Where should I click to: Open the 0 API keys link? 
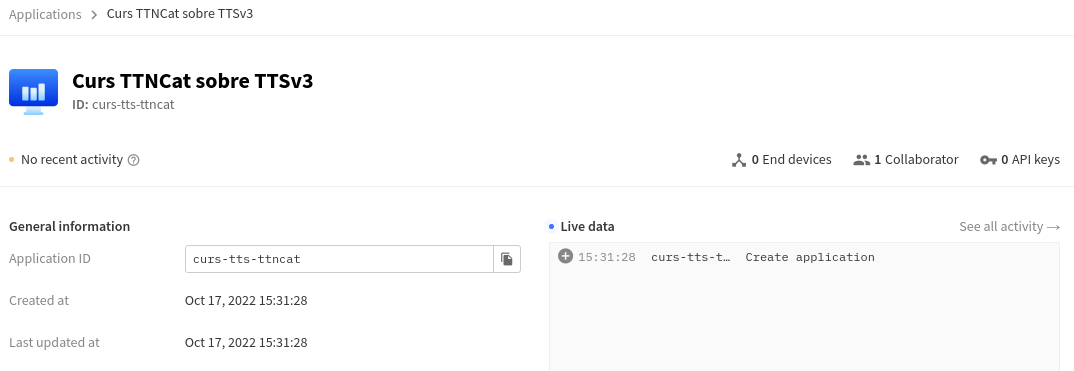tap(1020, 160)
